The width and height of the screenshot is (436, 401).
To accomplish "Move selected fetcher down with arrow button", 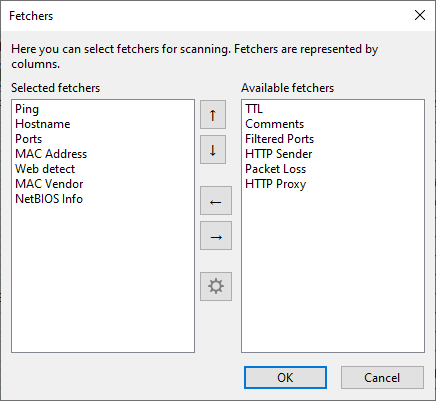I will click(x=213, y=149).
